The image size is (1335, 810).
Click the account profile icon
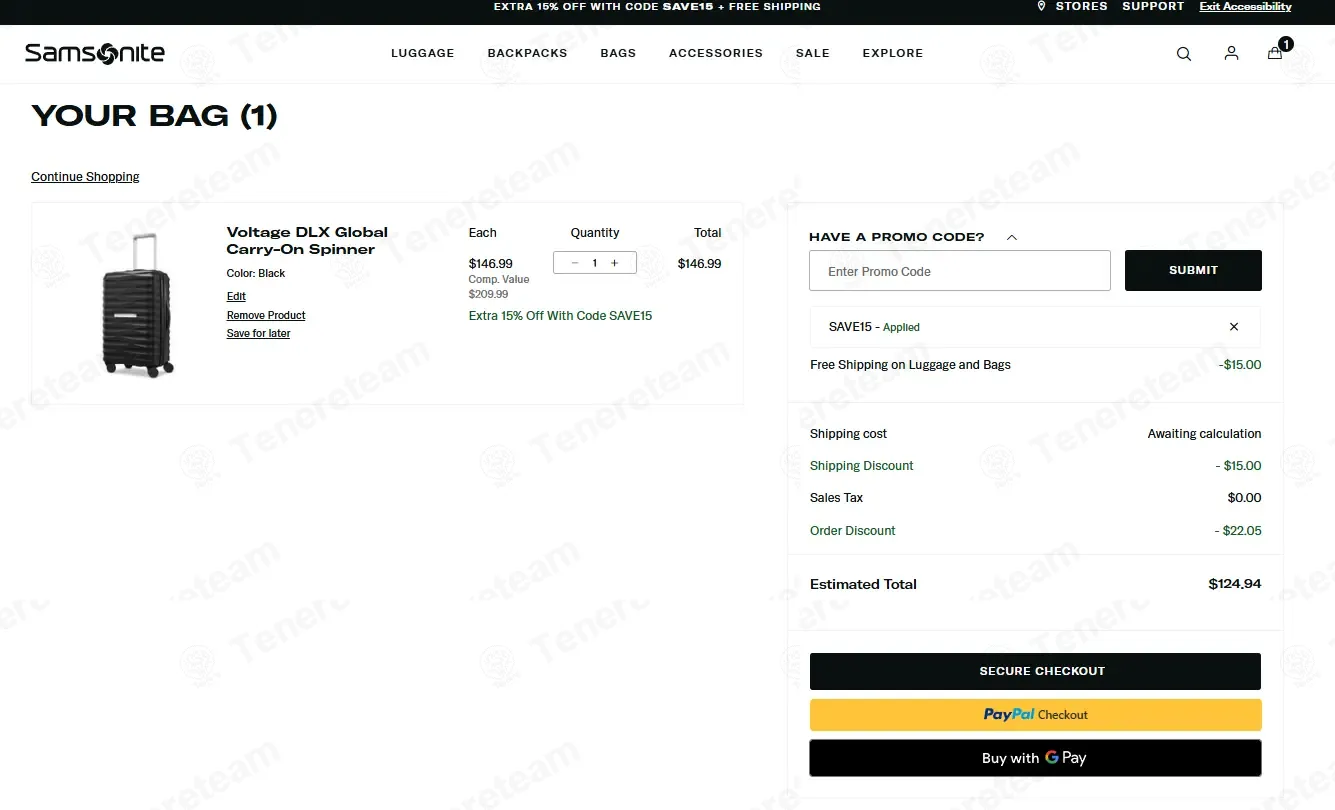(x=1231, y=53)
